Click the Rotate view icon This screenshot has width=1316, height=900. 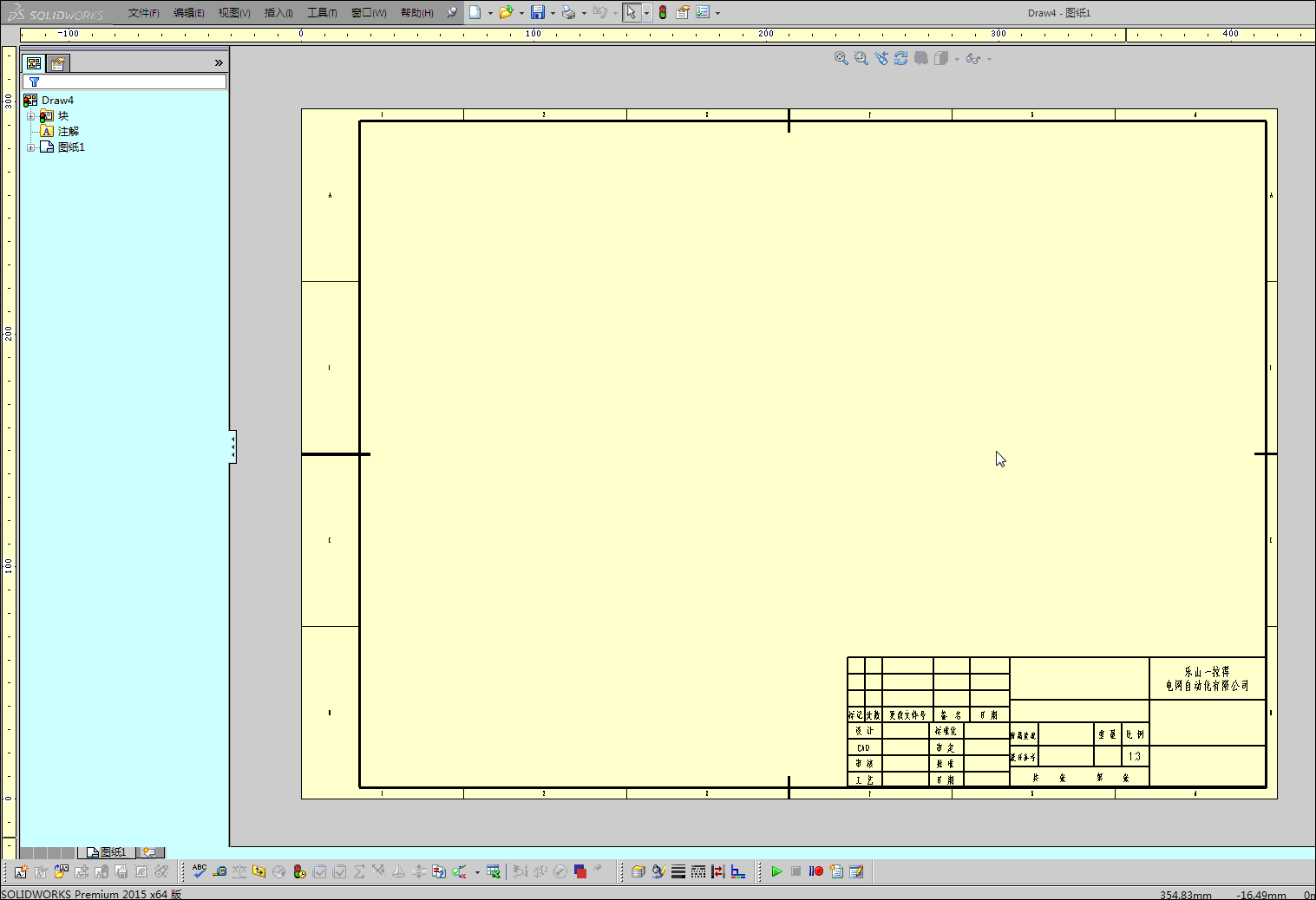pos(901,58)
